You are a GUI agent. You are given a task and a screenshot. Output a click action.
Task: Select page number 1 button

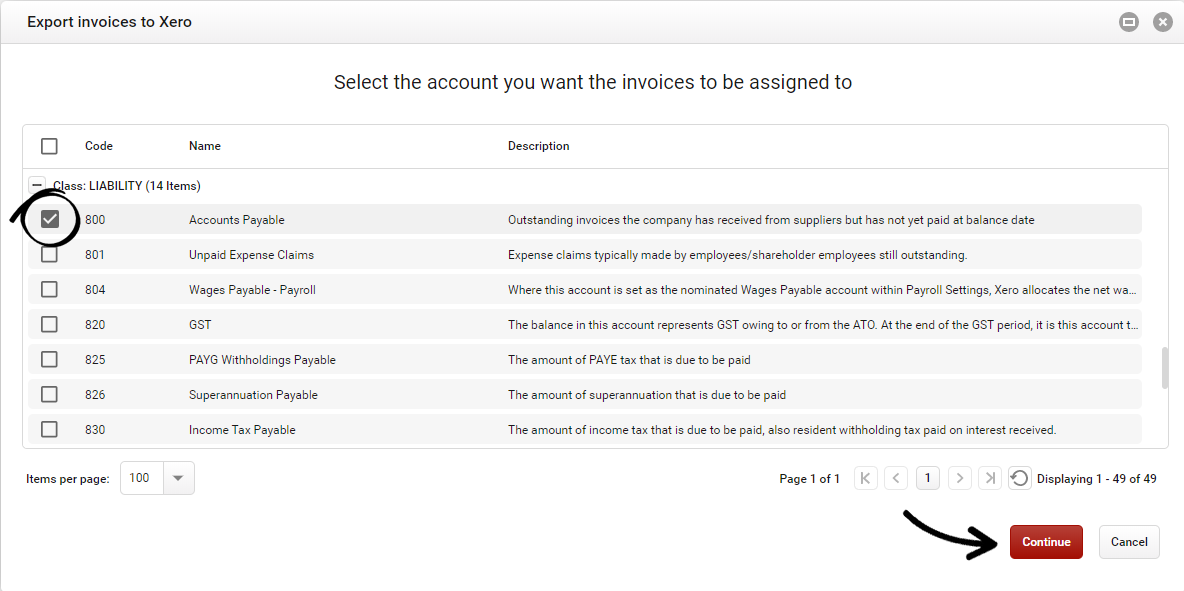pyautogui.click(x=928, y=479)
